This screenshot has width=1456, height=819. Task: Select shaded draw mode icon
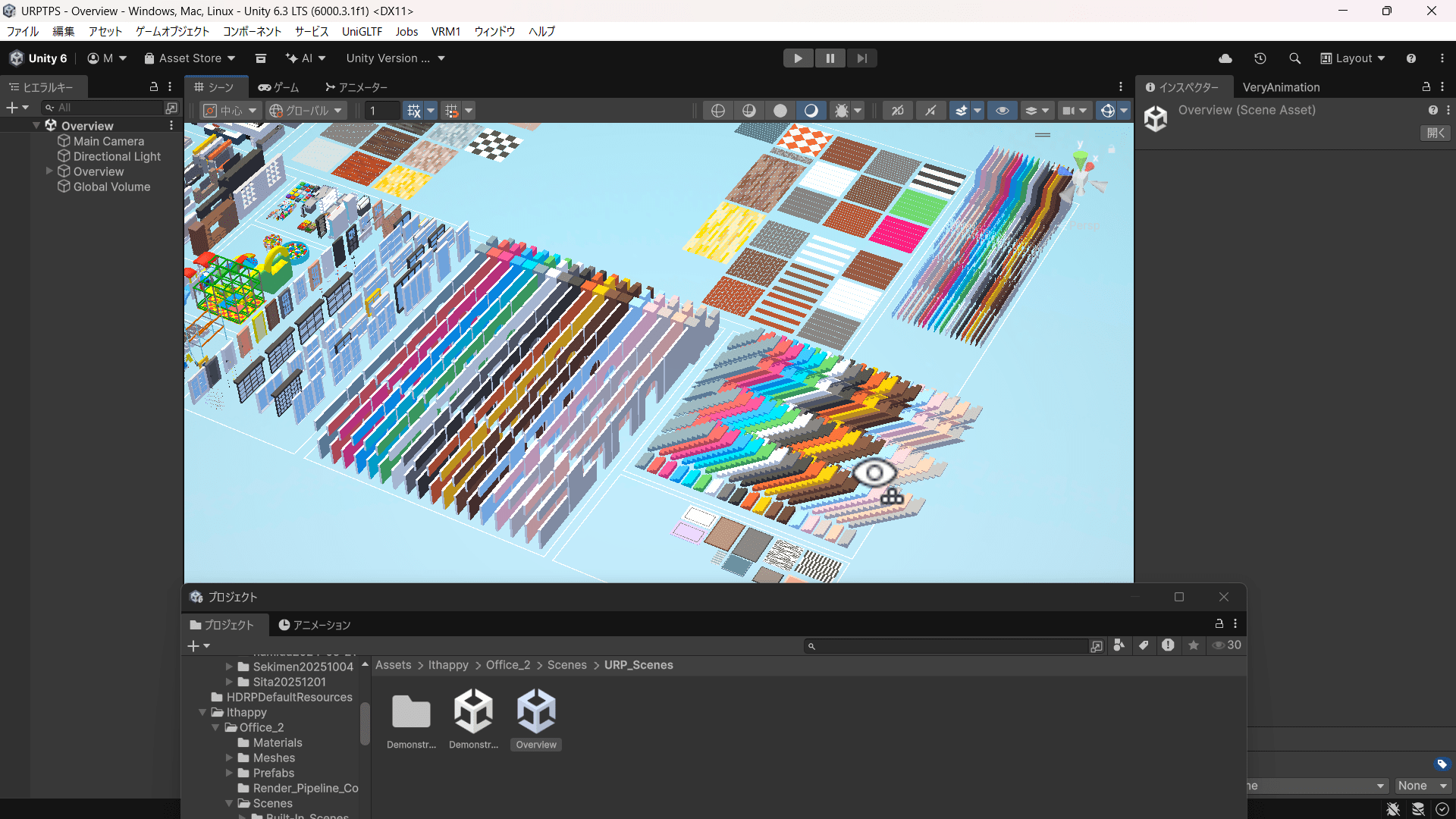click(x=811, y=111)
